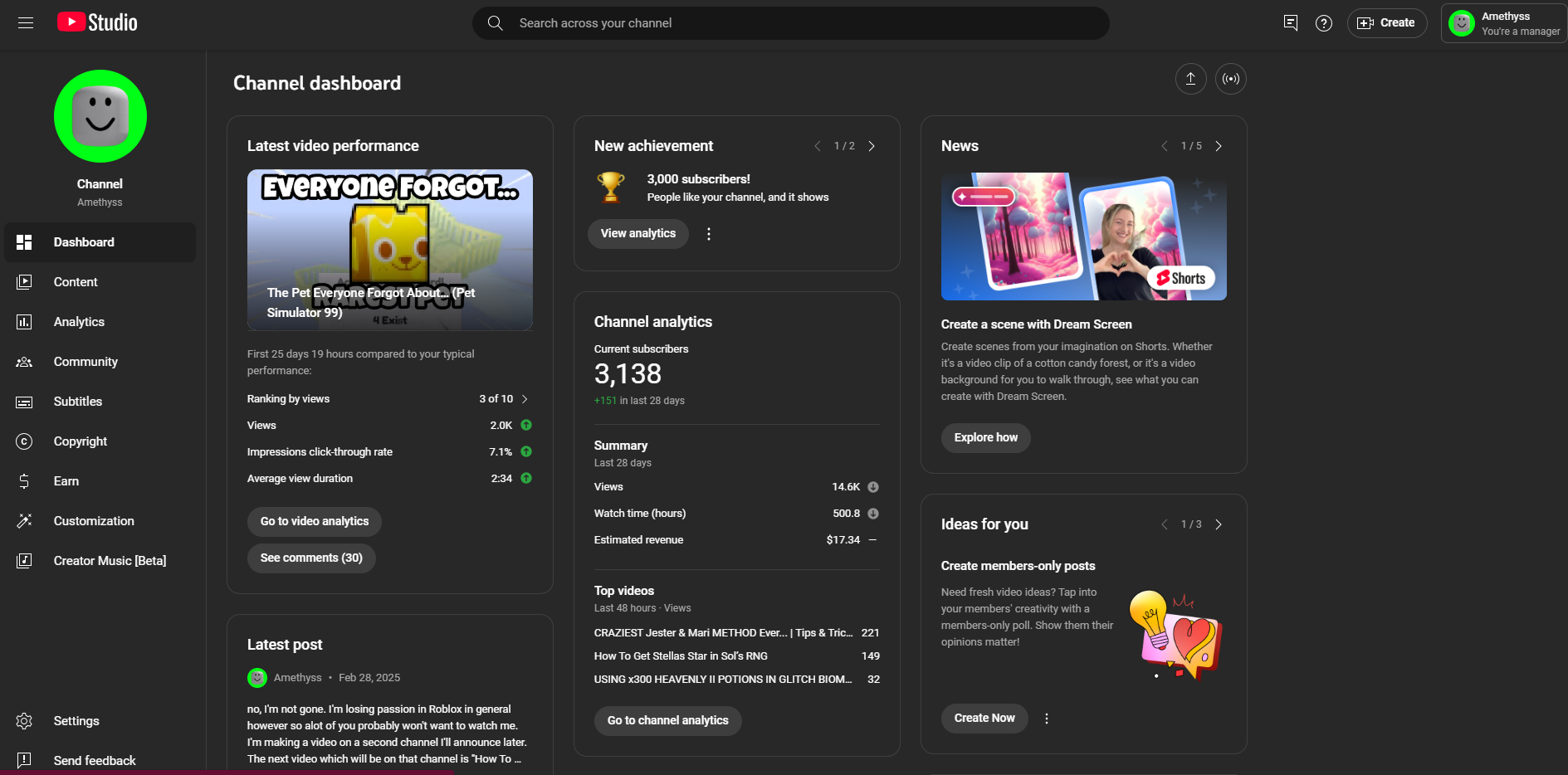Open Dashboard in the sidebar
1568x775 pixels.
100,242
